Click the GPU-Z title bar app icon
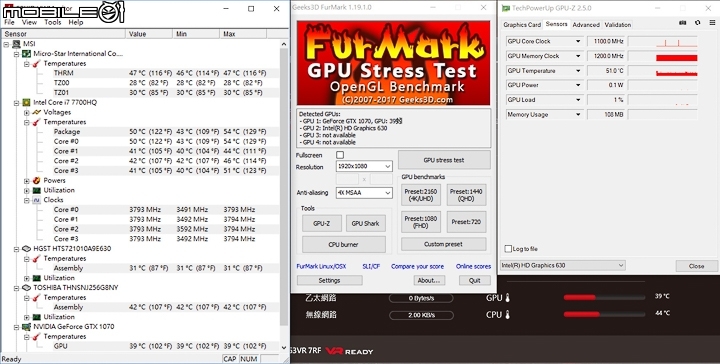The width and height of the screenshot is (720, 364). (x=506, y=8)
